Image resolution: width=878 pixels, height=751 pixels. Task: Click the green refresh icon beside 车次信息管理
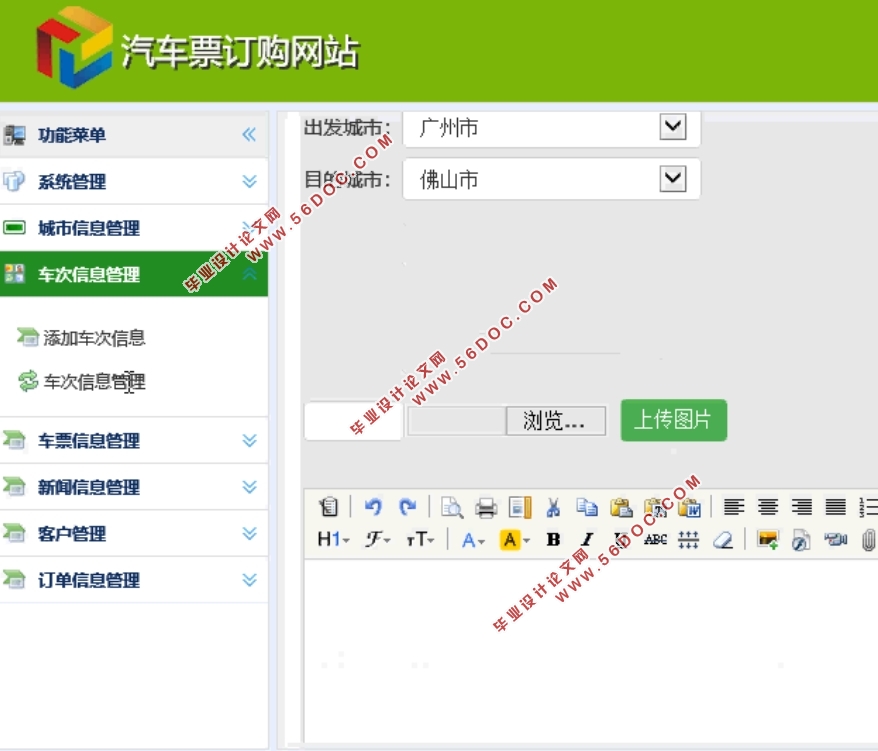28,381
